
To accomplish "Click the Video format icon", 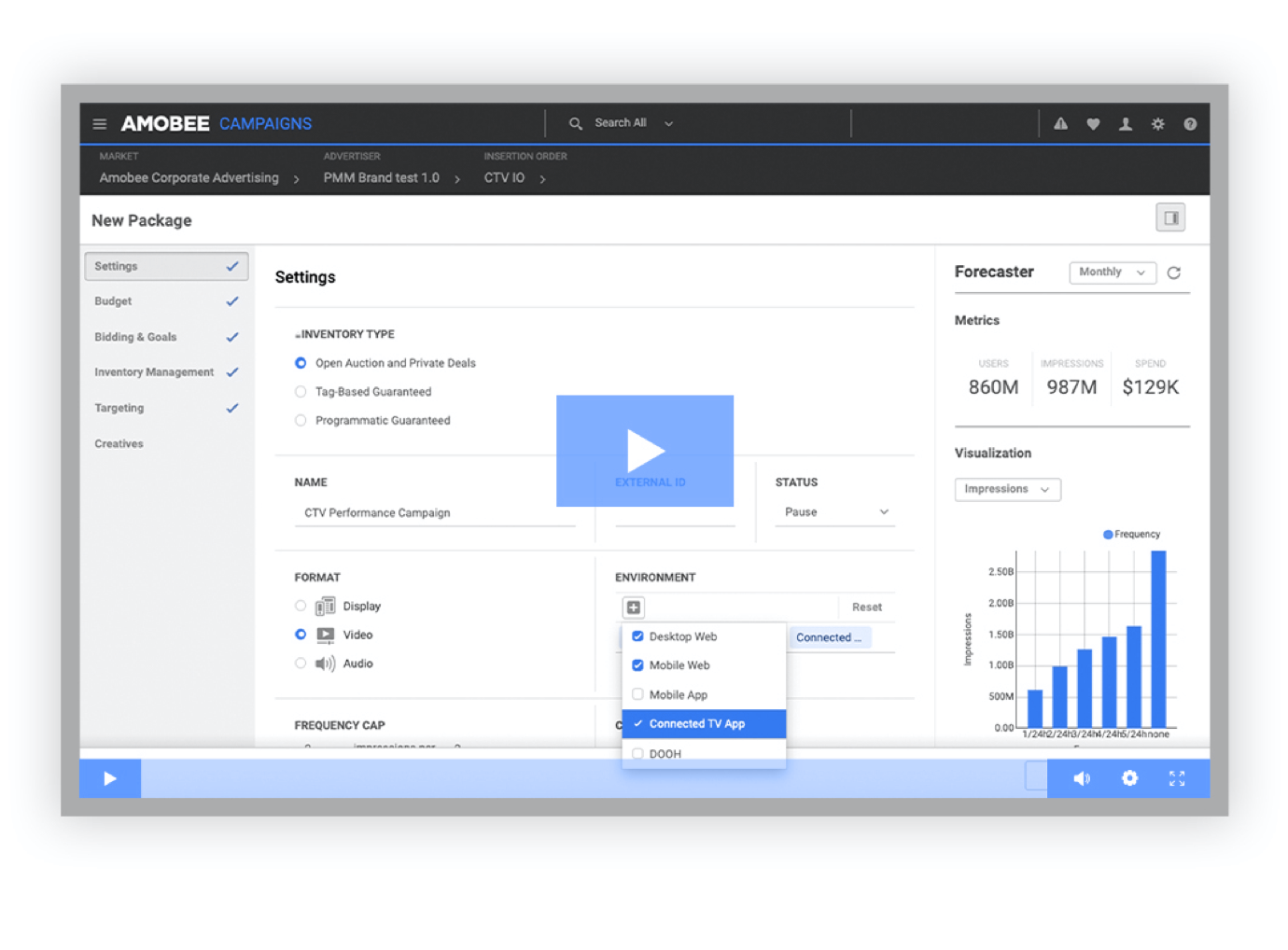I will pyautogui.click(x=325, y=636).
